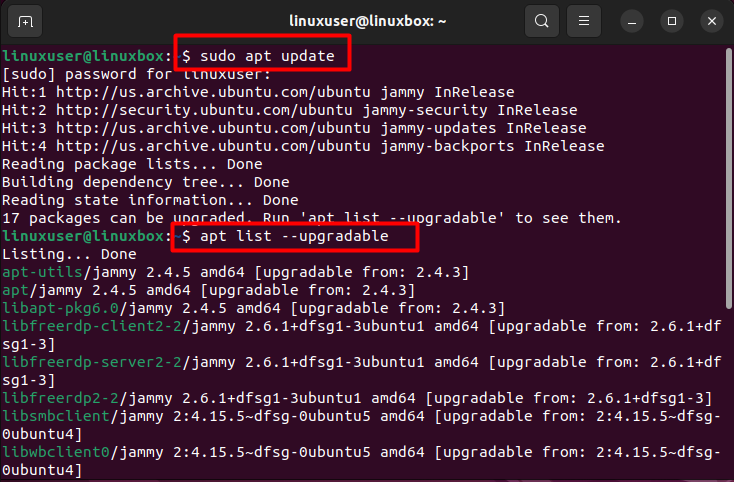Minimize the terminal window
Image resolution: width=734 pixels, height=482 pixels.
click(632, 22)
